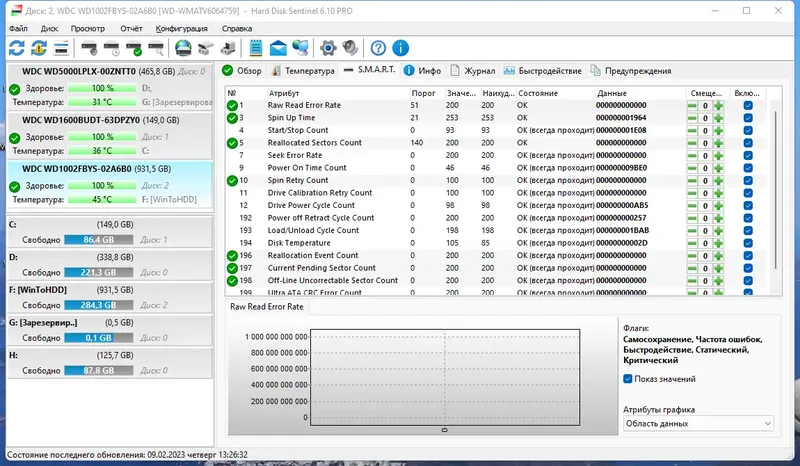Click green check icon of Reallocated Sectors Count
Viewport: 800px width, 466px height.
tap(232, 143)
